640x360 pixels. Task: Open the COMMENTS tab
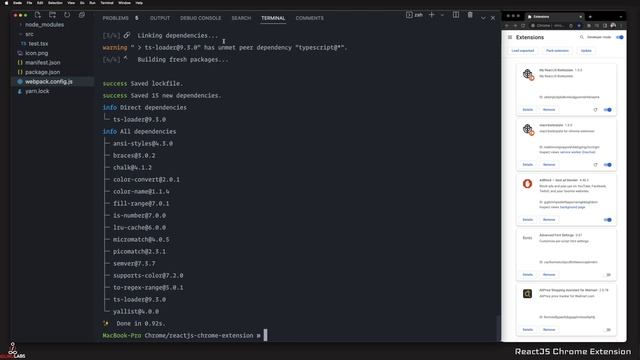(309, 18)
